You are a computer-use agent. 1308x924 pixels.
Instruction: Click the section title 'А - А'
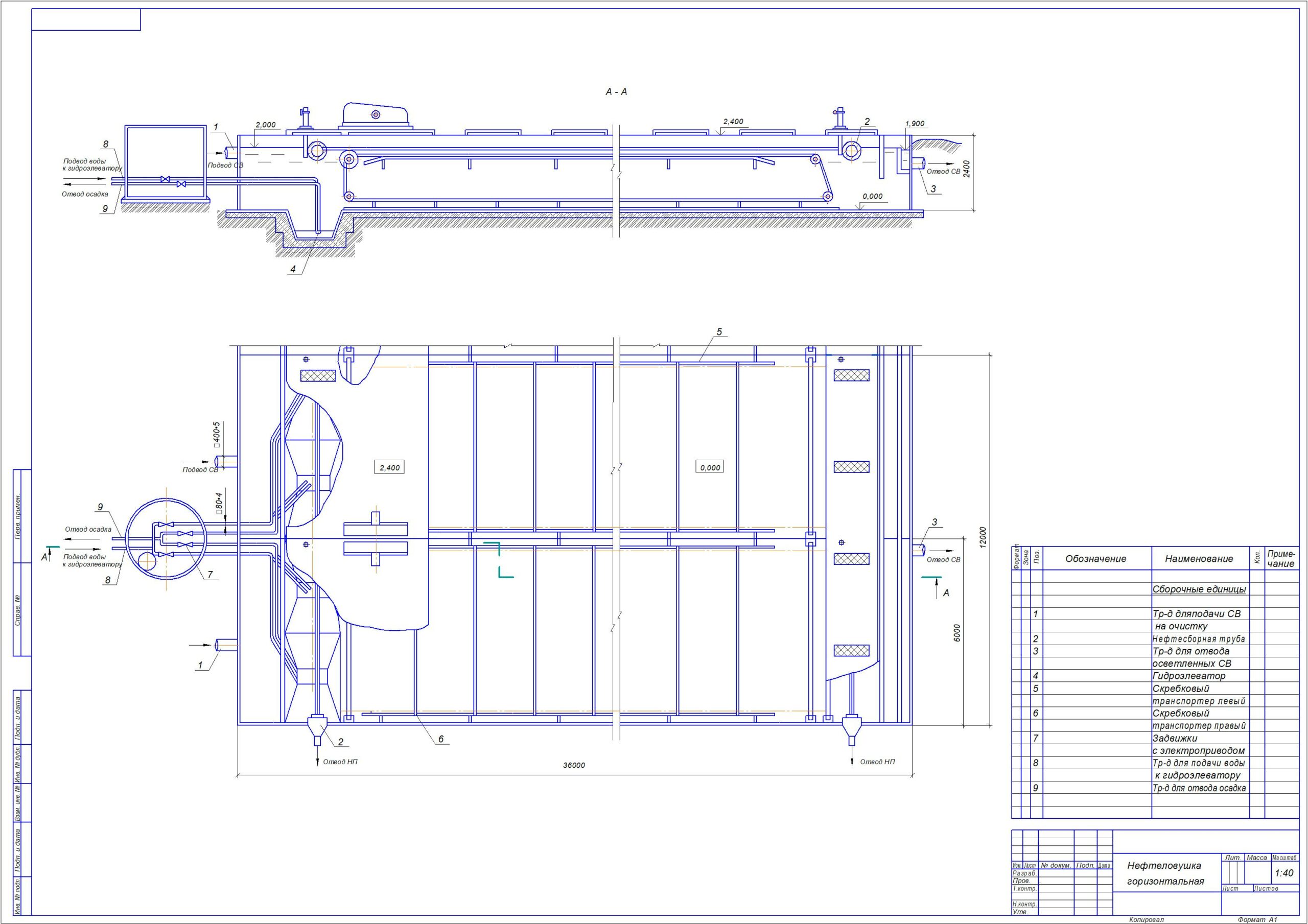click(616, 92)
